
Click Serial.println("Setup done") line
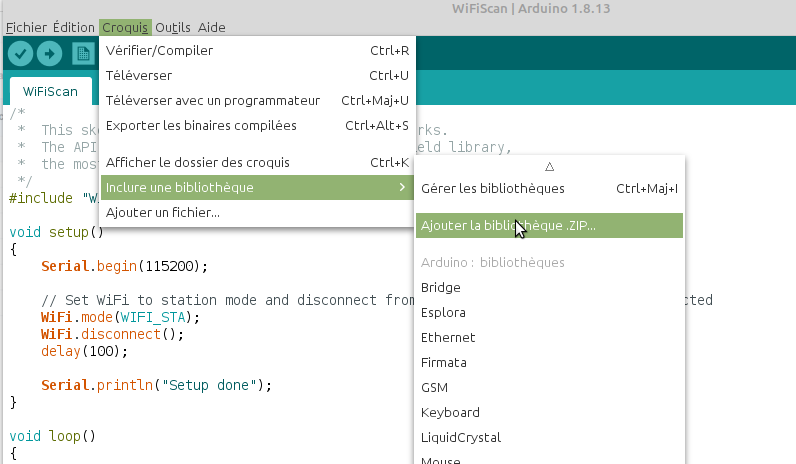[x=156, y=385]
